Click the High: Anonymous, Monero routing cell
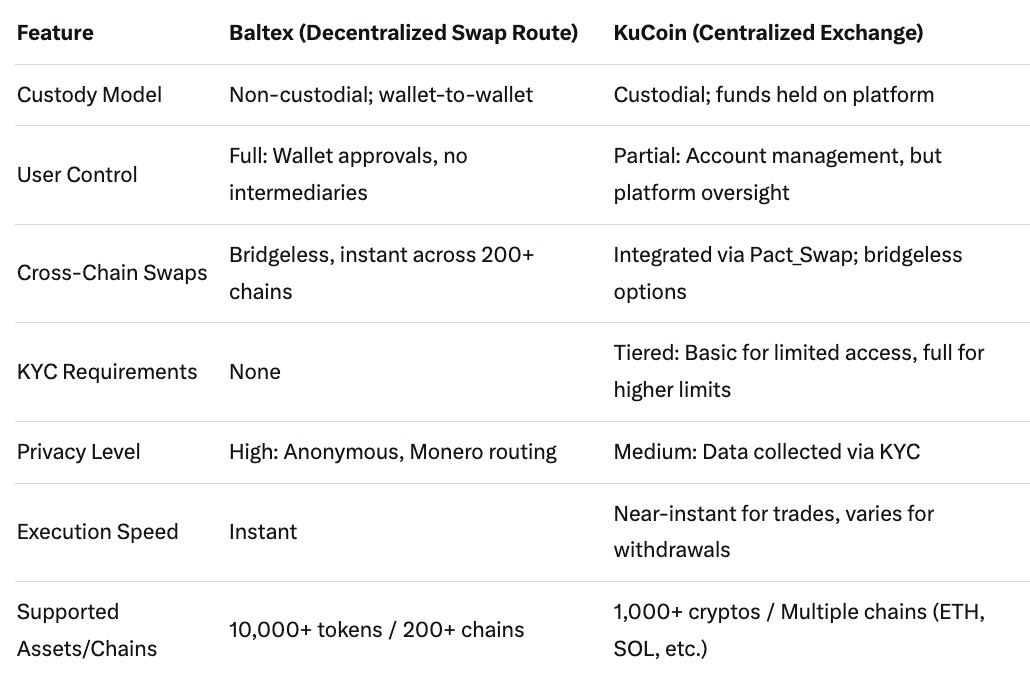Image resolution: width=1030 pixels, height=684 pixels. [392, 452]
